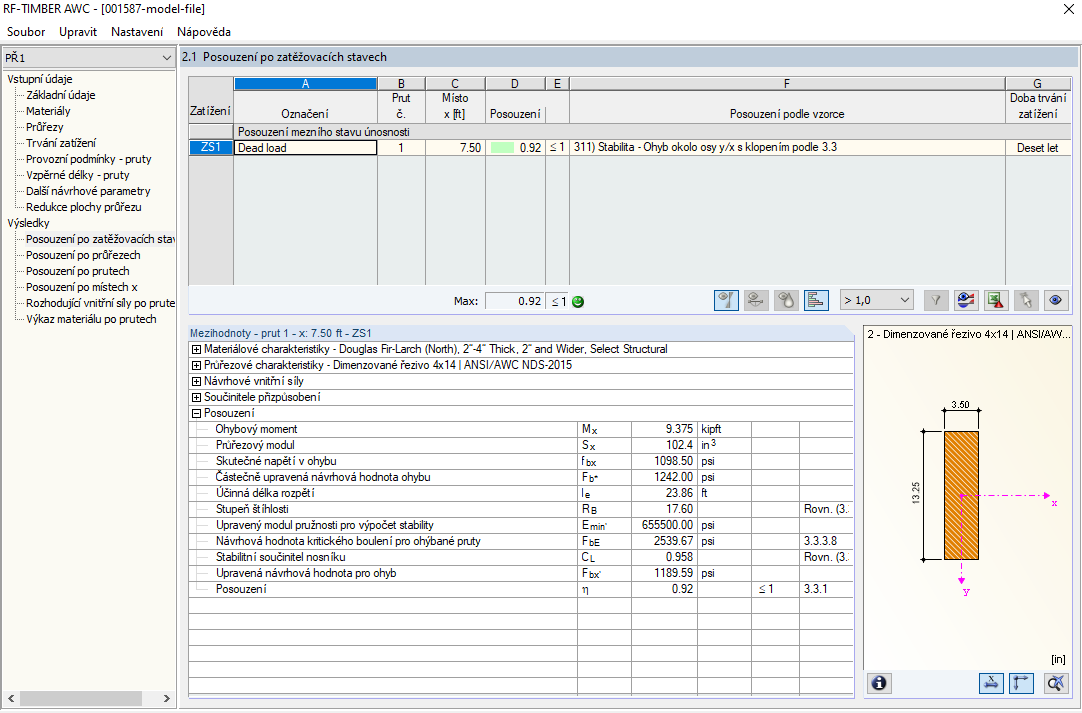Image resolution: width=1082 pixels, height=713 pixels.
Task: Click the magnifier-with-cross zoom icon
Action: point(1055,683)
